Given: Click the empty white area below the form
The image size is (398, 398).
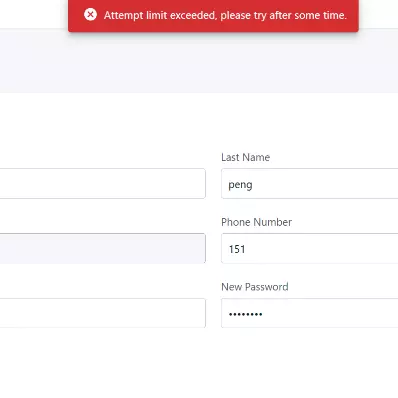Looking at the screenshot, I should coord(199,363).
